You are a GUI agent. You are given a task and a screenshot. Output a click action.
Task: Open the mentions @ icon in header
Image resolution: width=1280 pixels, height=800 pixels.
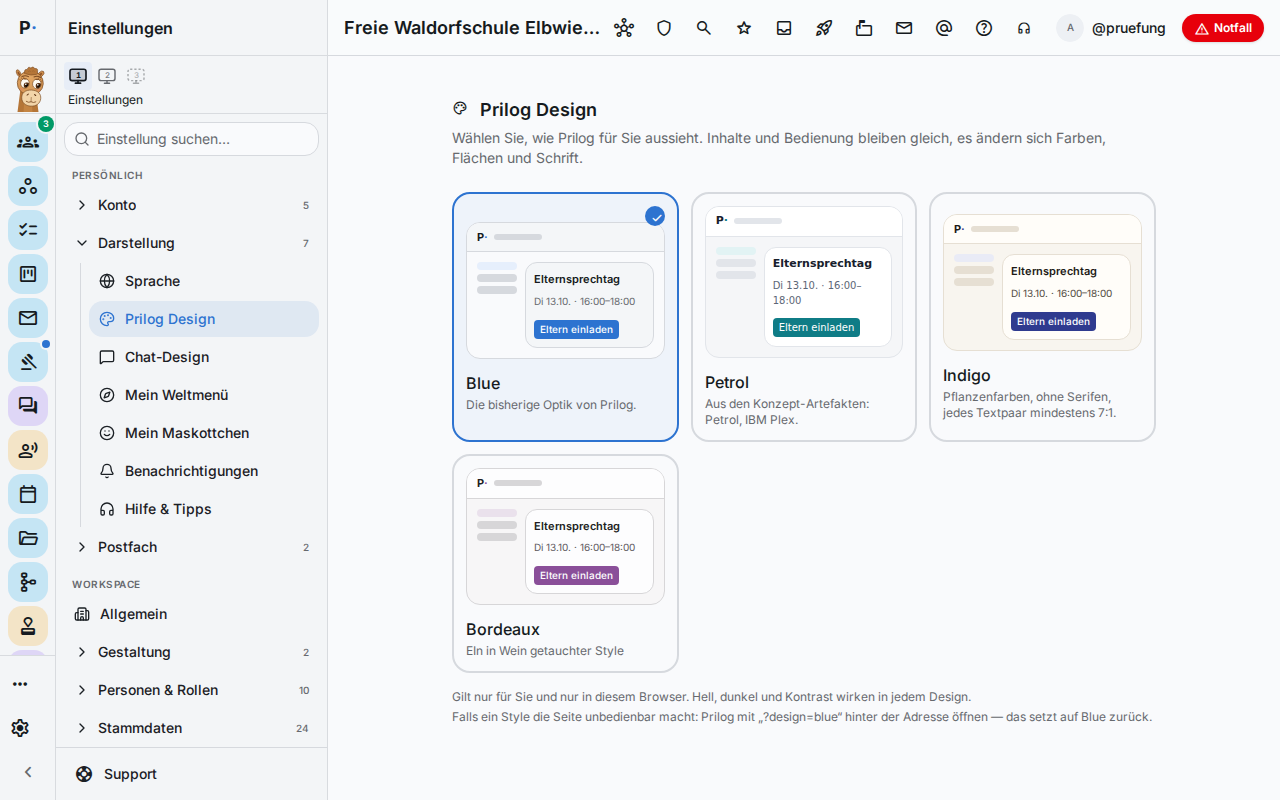pos(944,28)
